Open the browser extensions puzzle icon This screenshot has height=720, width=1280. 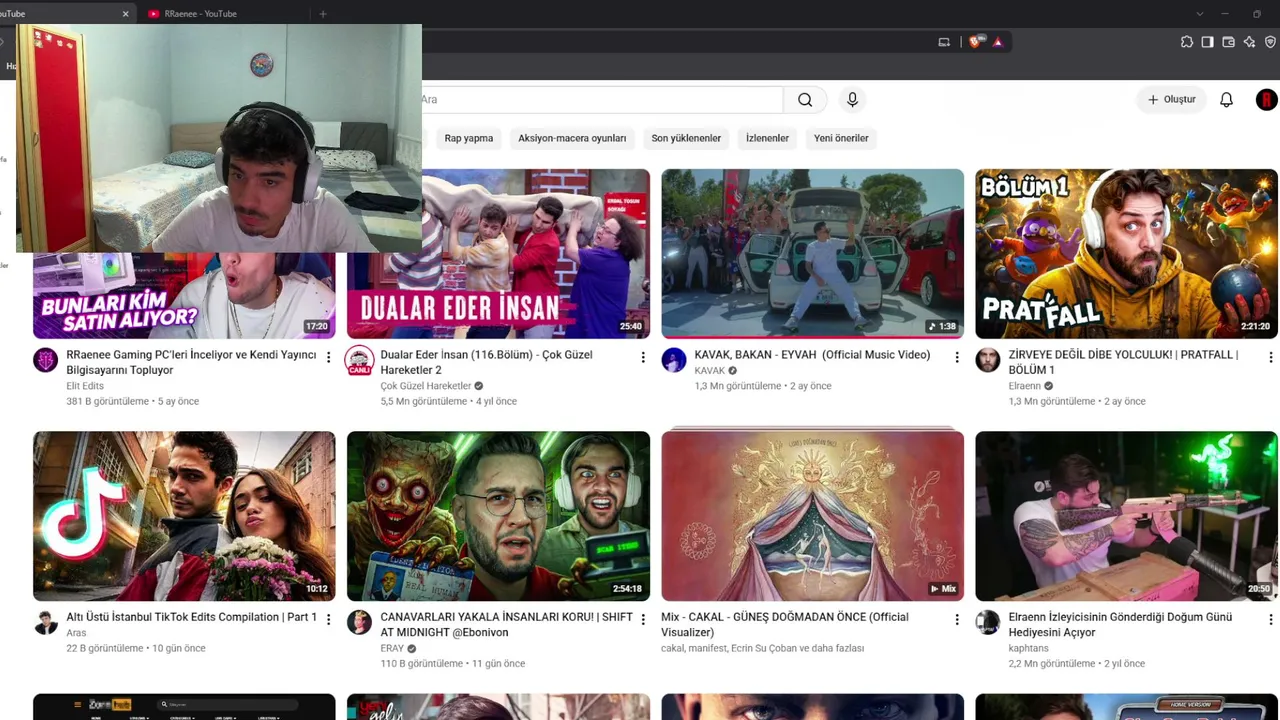[1187, 42]
